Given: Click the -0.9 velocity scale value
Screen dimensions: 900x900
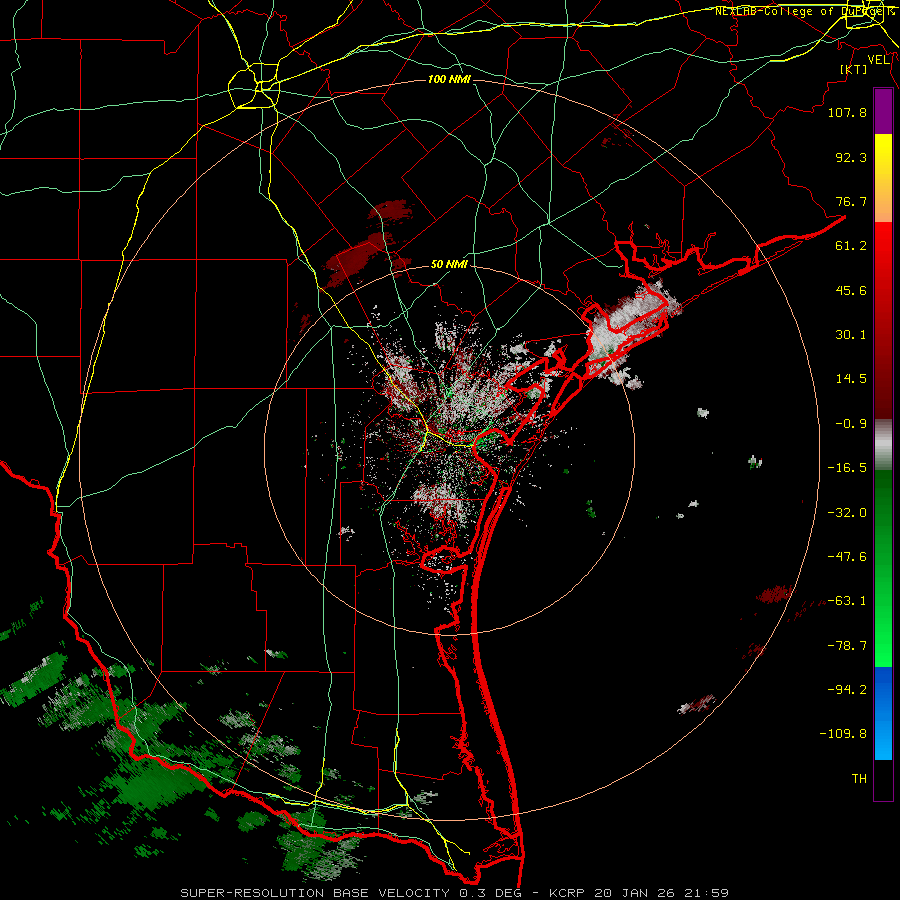Looking at the screenshot, I should click(851, 424).
